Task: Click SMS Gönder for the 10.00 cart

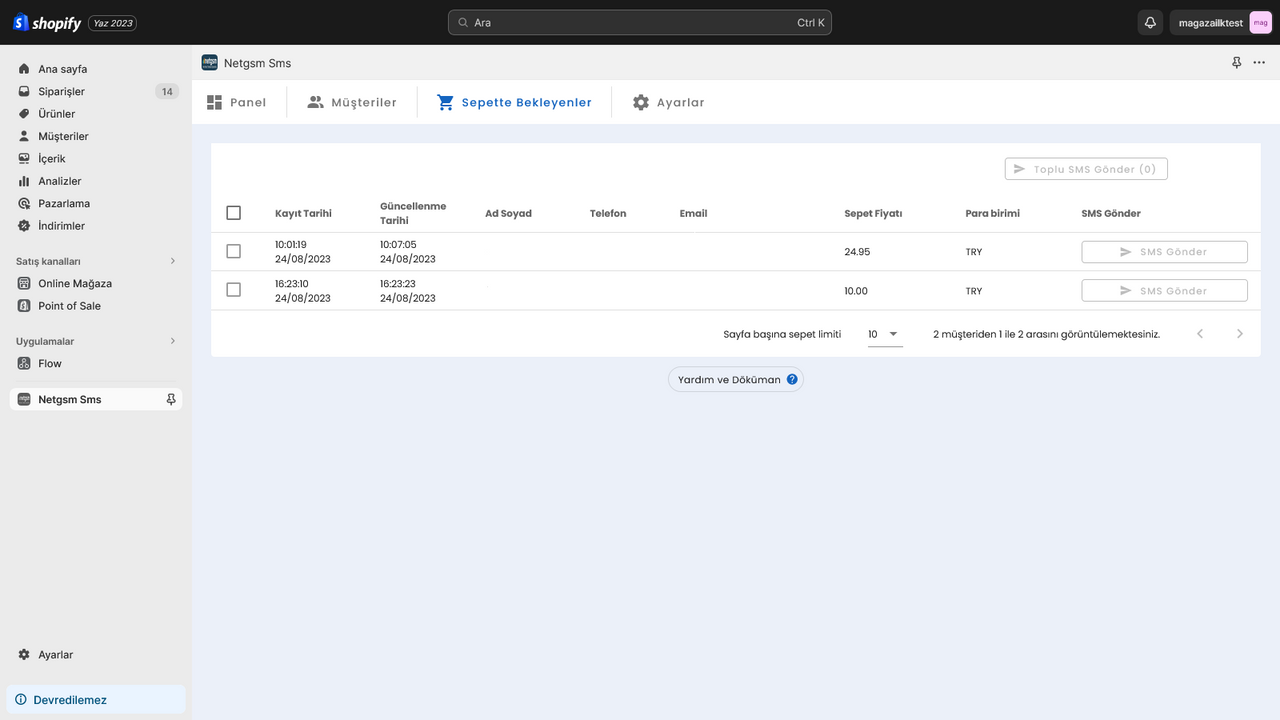Action: [1164, 291]
